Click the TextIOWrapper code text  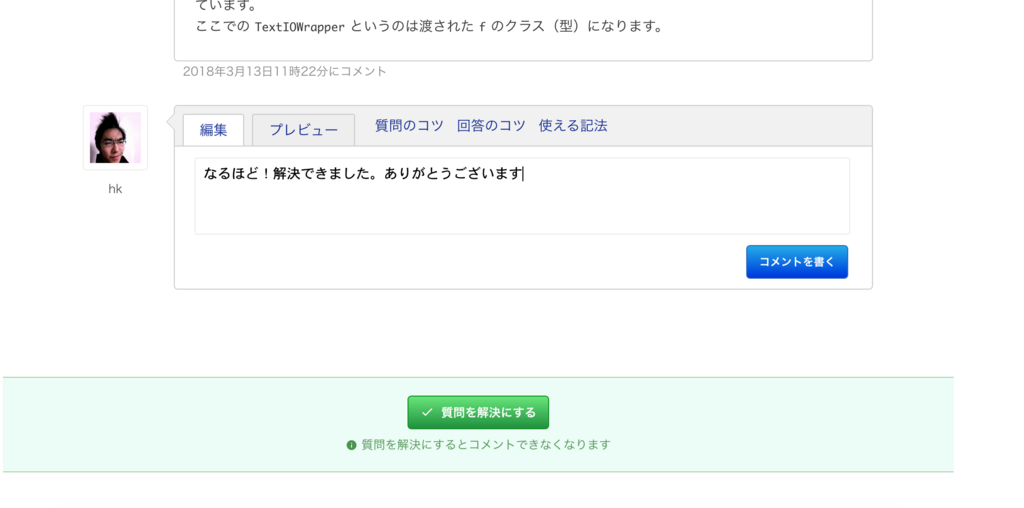(299, 27)
